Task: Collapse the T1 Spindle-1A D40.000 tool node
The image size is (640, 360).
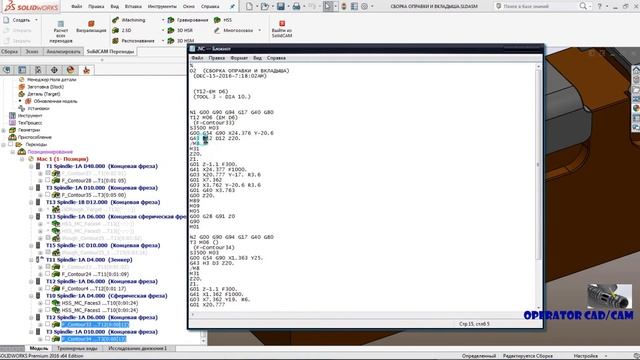Action: [31, 166]
